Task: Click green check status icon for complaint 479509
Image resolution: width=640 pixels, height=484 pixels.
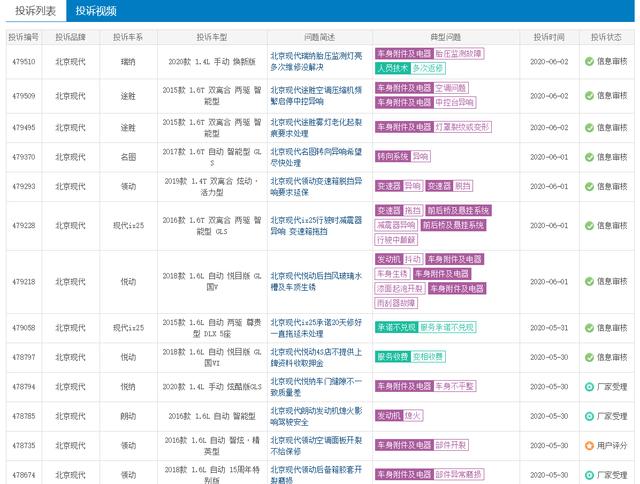Action: tap(589, 96)
